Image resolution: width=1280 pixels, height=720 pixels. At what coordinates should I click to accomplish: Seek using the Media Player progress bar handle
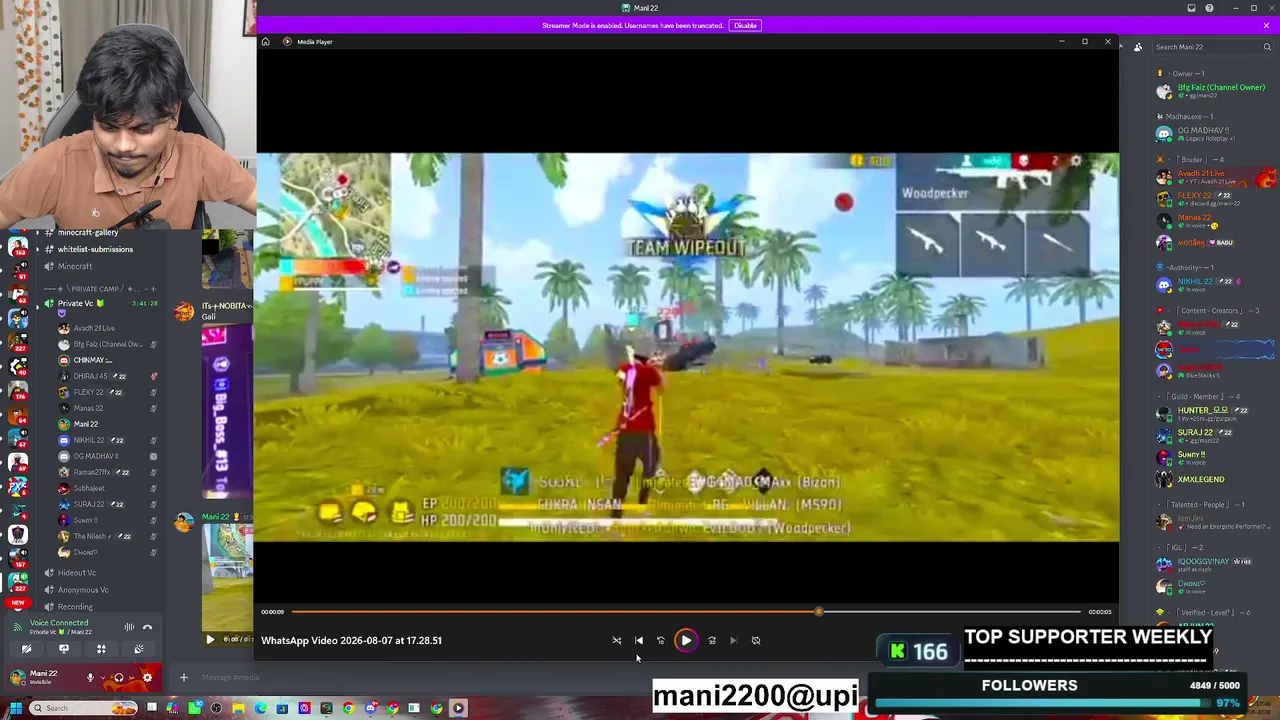tap(819, 611)
